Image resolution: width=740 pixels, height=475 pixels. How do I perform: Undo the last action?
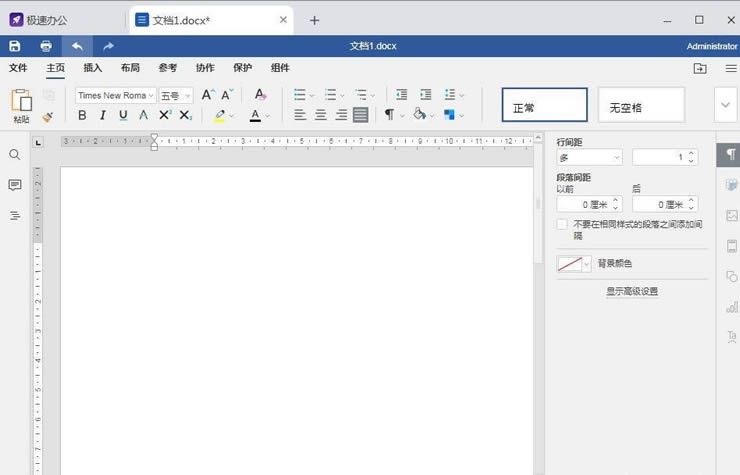click(x=77, y=46)
